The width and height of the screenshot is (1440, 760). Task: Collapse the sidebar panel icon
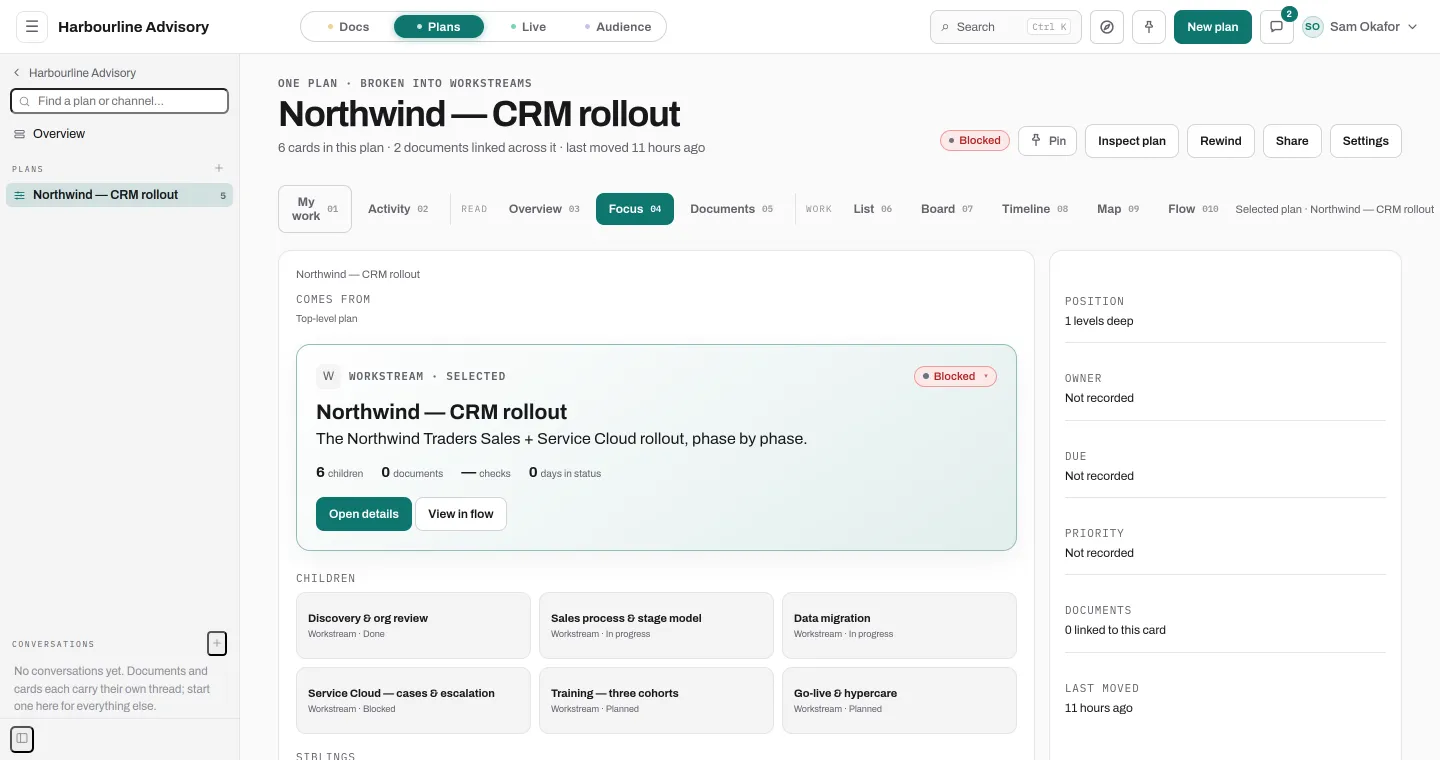[22, 738]
